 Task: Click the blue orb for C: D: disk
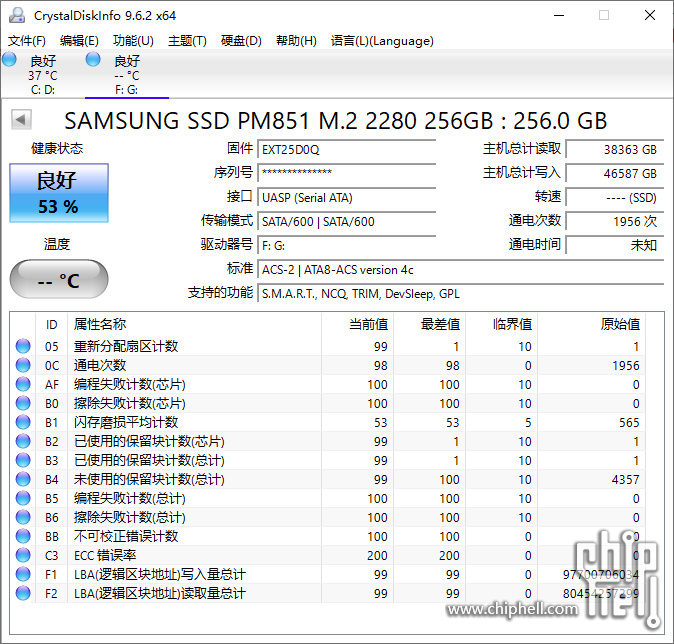(x=9, y=59)
